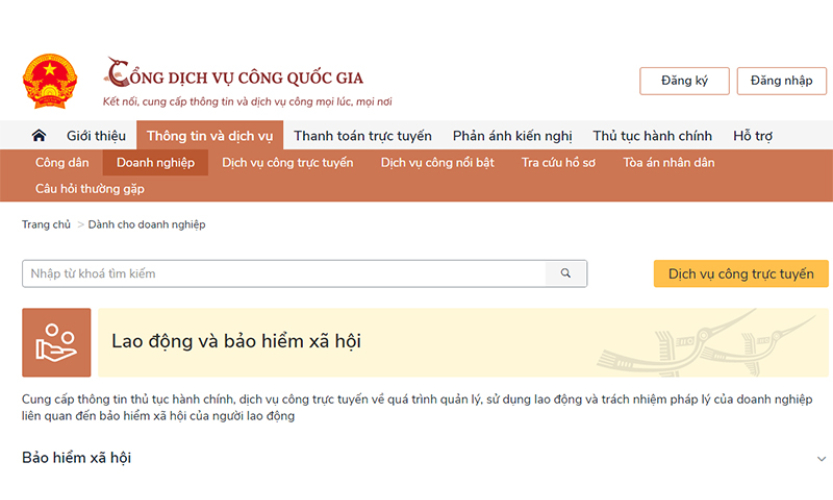Viewport: 833px width, 500px height.
Task: Expand the Bảo hiểm xã hội section chevron
Action: [x=821, y=459]
